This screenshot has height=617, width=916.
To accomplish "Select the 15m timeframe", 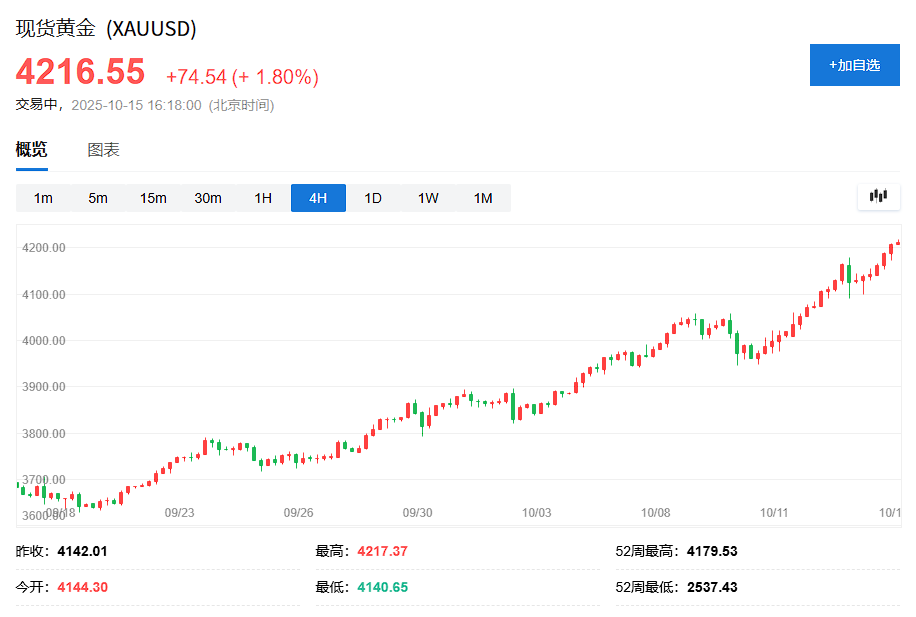I will pyautogui.click(x=153, y=198).
